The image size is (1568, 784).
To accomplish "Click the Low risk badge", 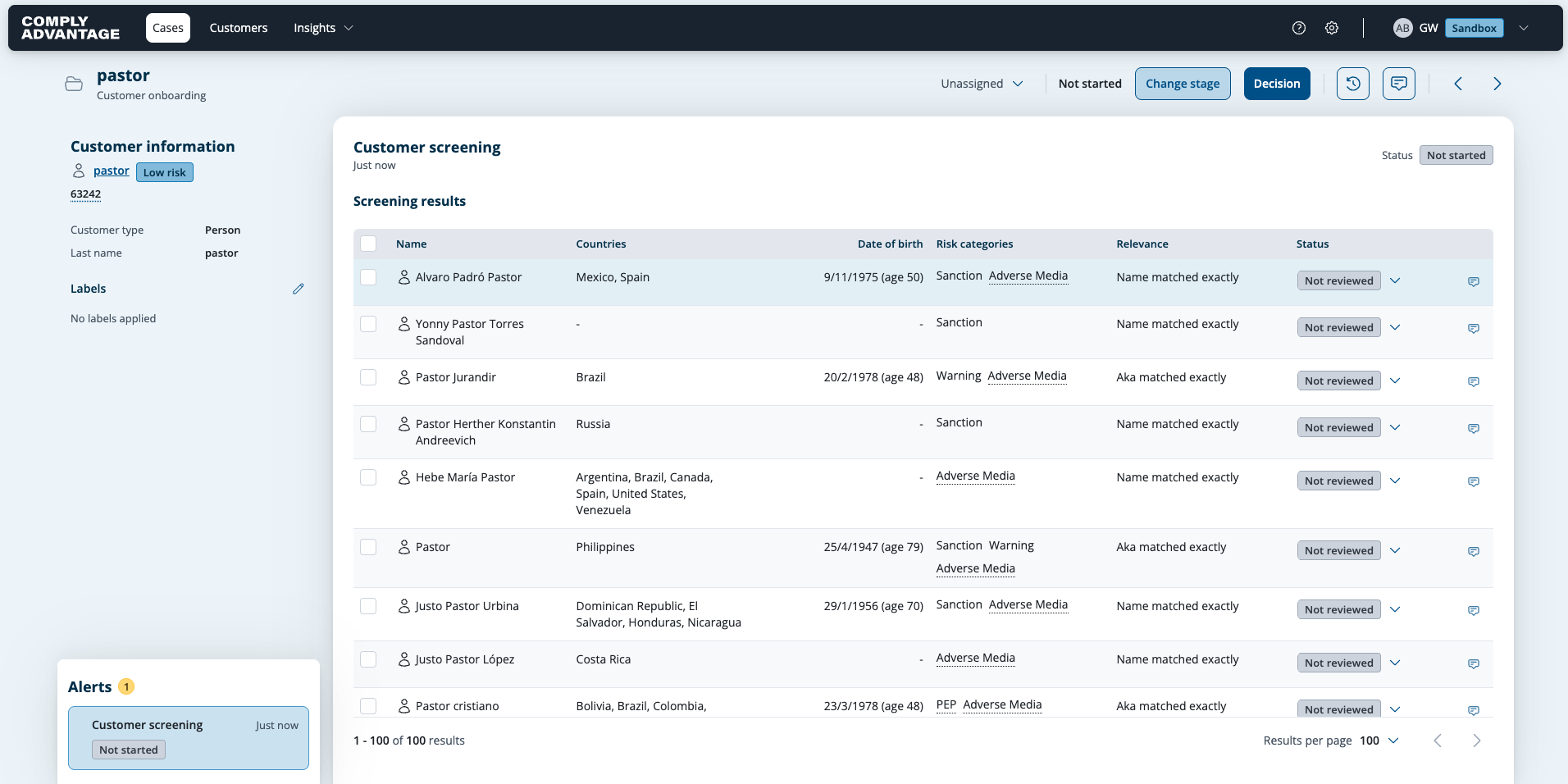I will [x=165, y=172].
